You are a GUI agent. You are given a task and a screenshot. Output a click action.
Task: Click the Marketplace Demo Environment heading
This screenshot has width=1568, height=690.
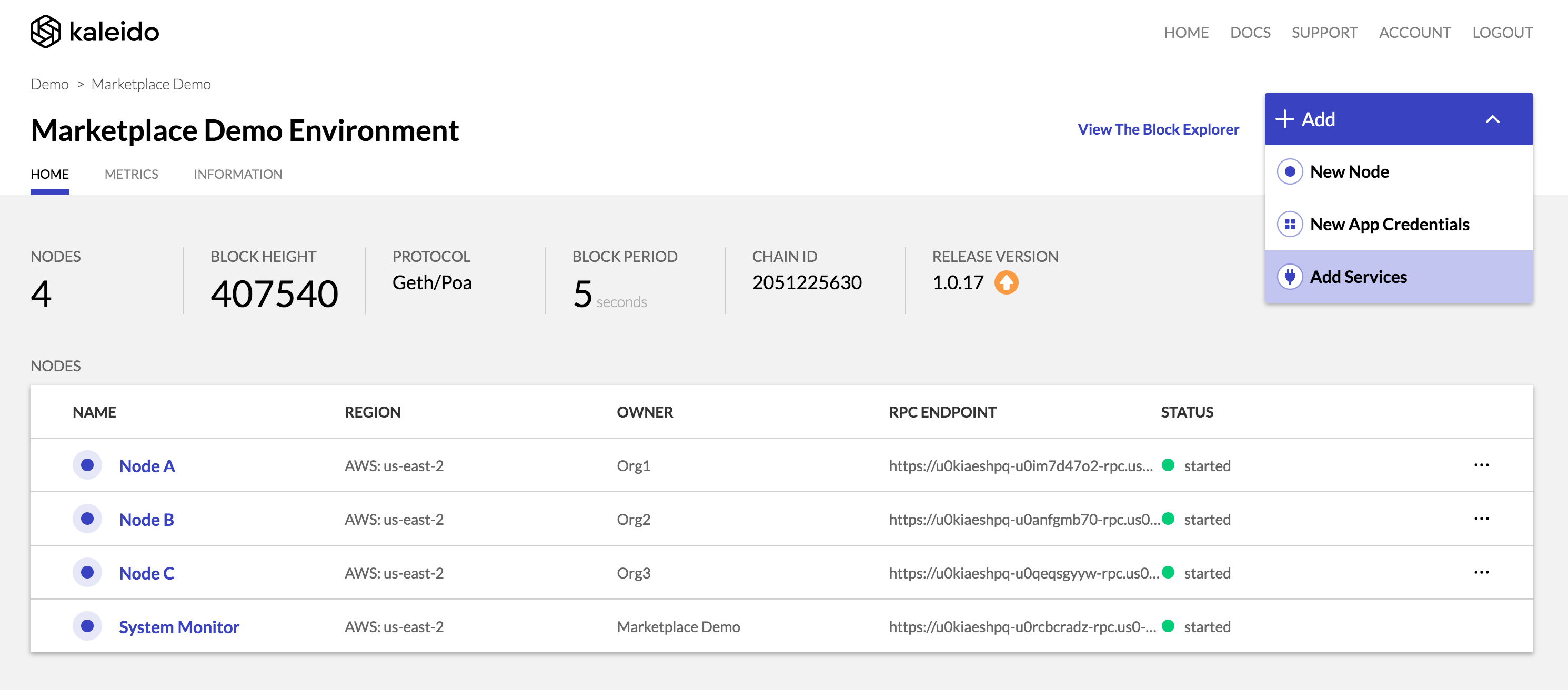pos(245,130)
